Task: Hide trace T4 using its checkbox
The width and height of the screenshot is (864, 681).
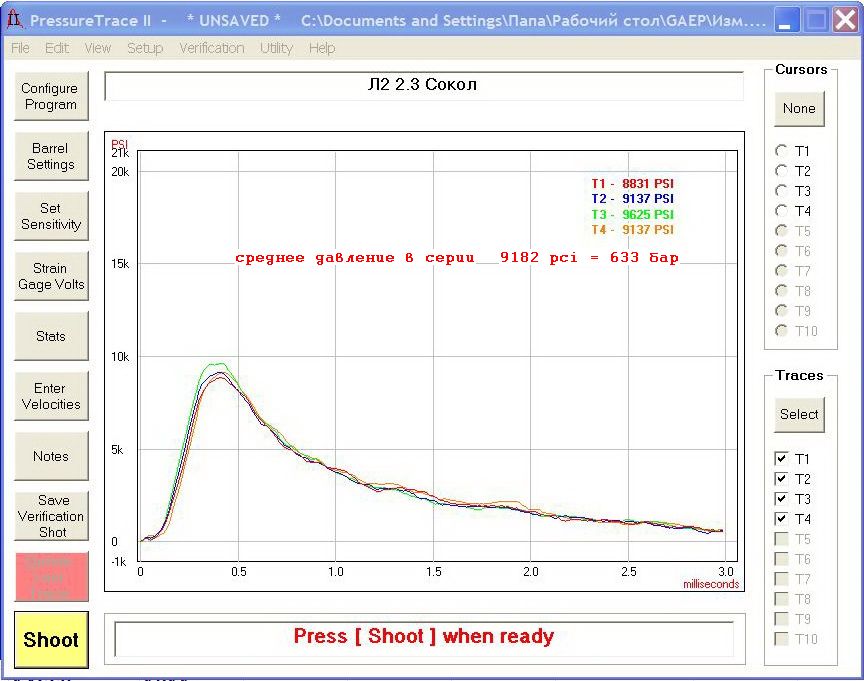Action: [x=781, y=519]
